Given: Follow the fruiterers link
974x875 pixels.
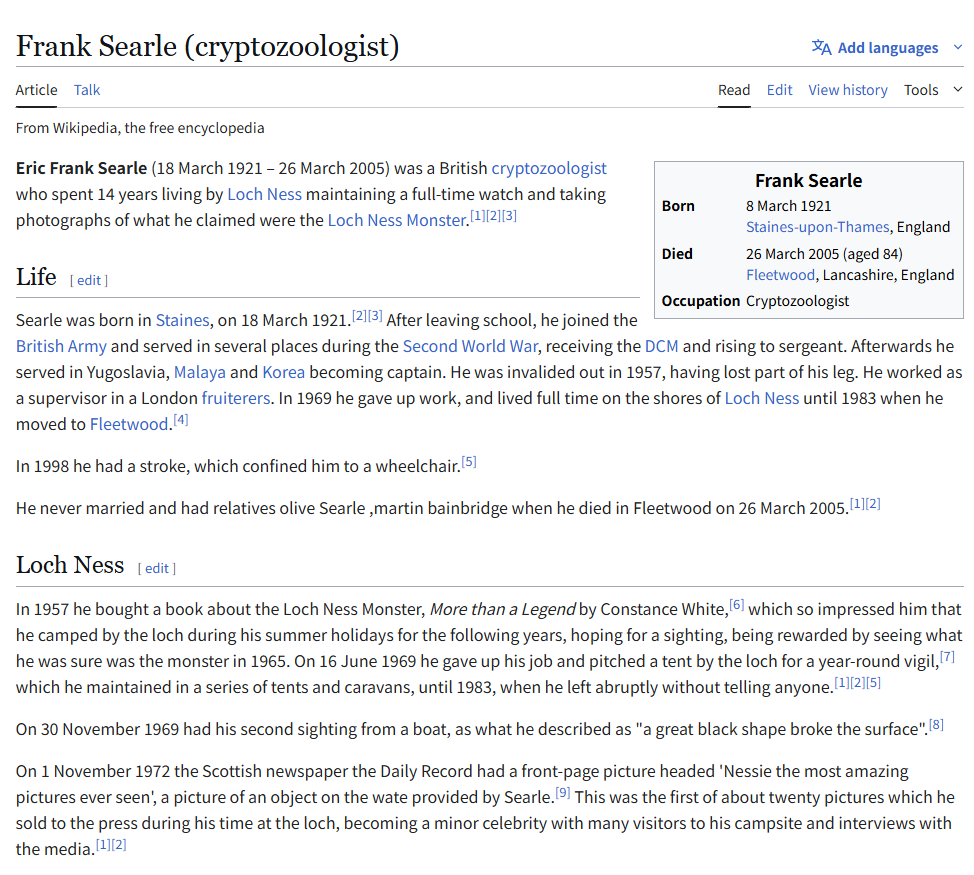Looking at the screenshot, I should pyautogui.click(x=236, y=398).
